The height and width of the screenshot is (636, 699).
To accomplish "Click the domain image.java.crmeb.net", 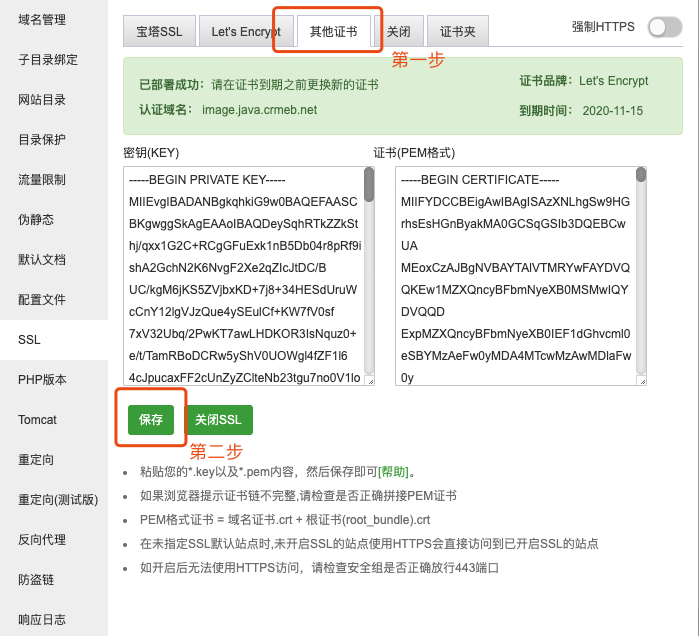I will pos(259,110).
